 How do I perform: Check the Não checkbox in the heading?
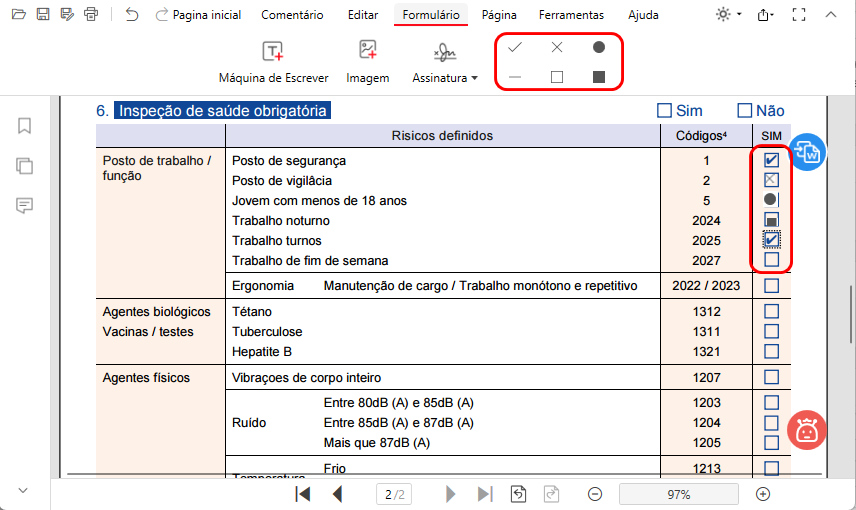[x=745, y=111]
